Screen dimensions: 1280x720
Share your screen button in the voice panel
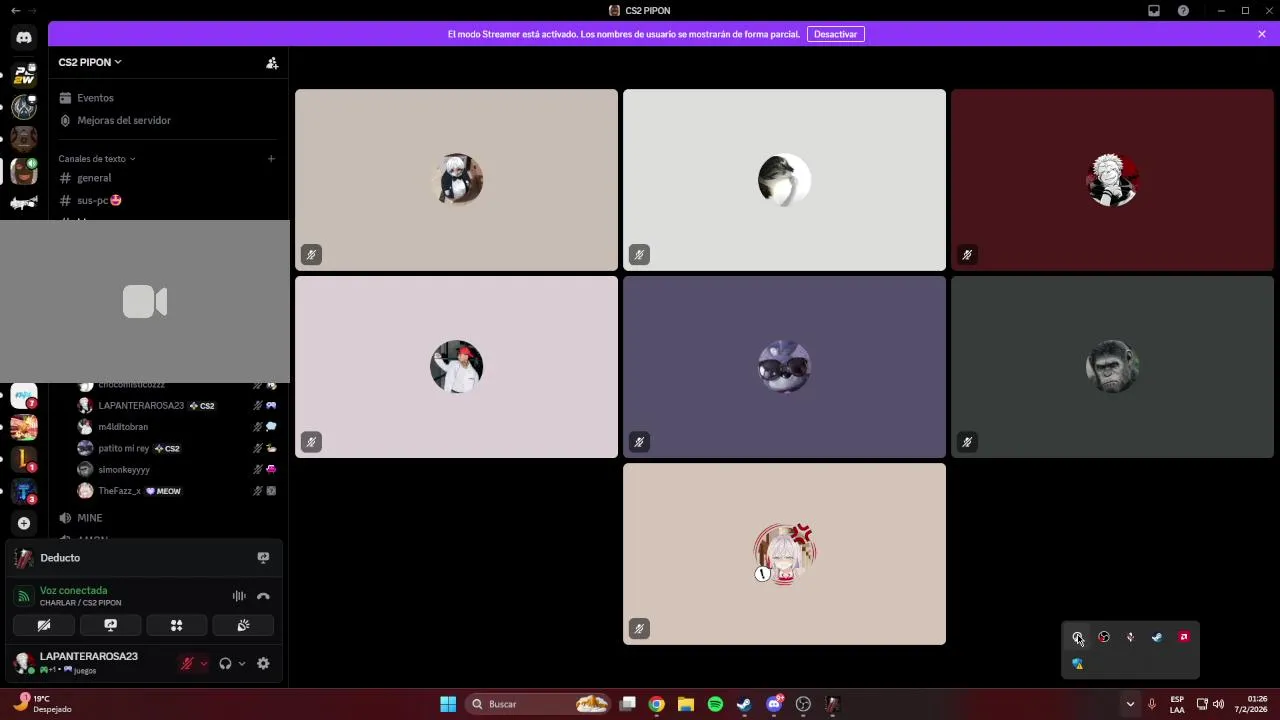point(111,625)
